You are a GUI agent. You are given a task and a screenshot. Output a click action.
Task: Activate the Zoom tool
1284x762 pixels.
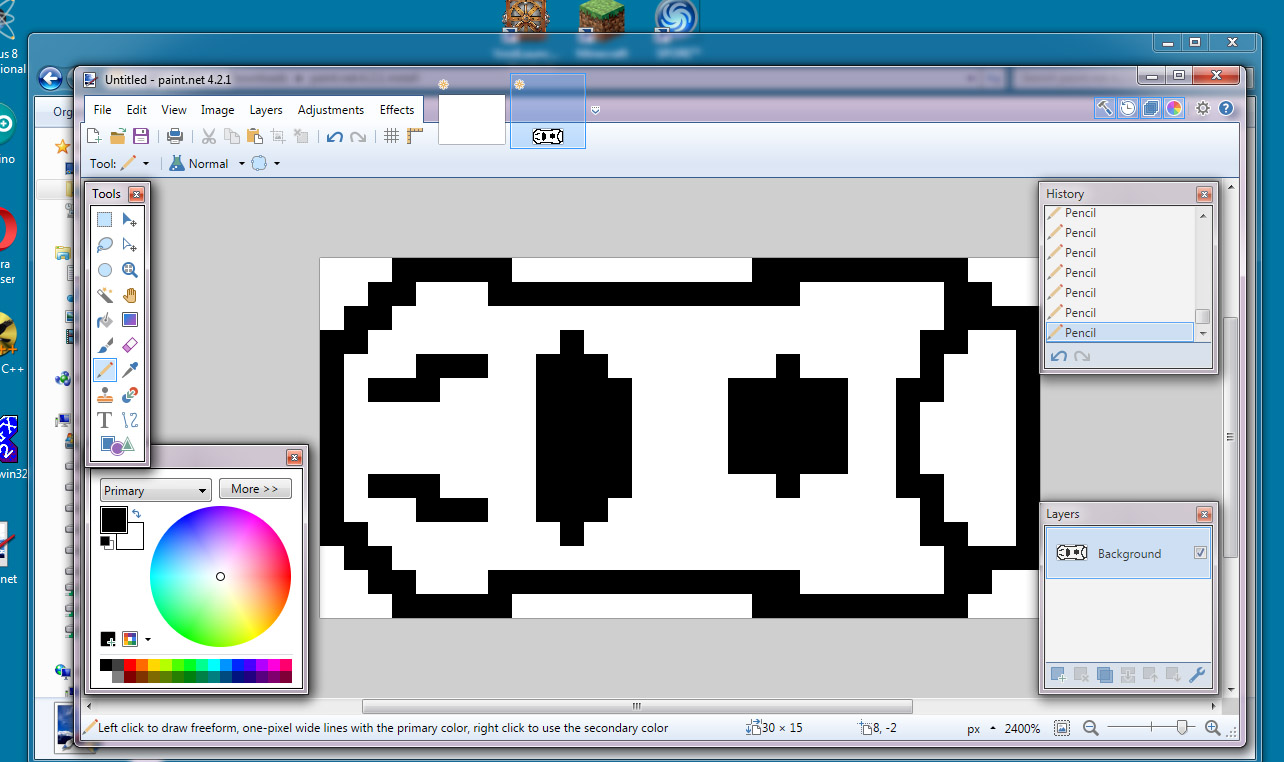coord(129,269)
